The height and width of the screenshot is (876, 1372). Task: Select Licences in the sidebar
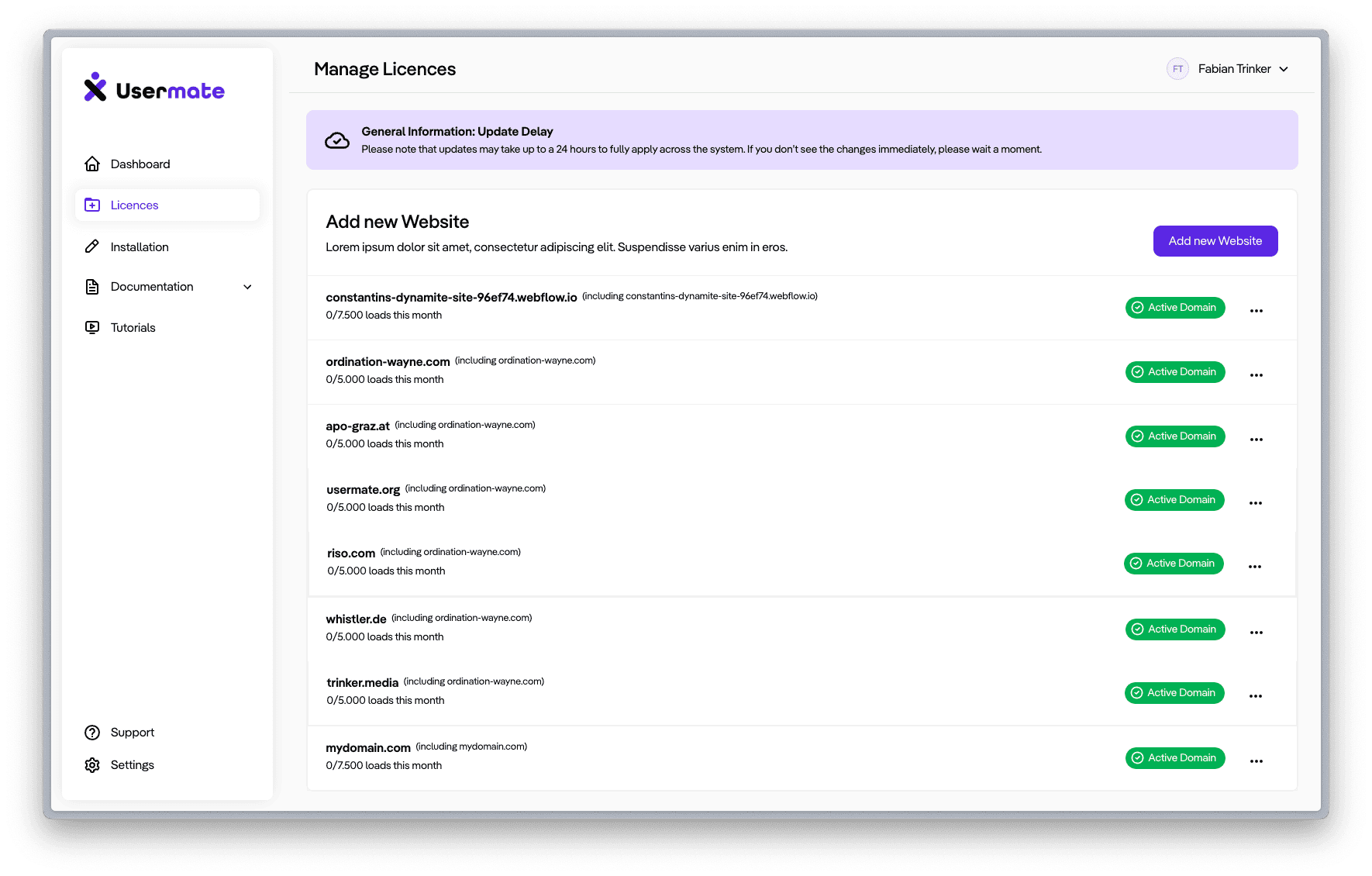167,205
